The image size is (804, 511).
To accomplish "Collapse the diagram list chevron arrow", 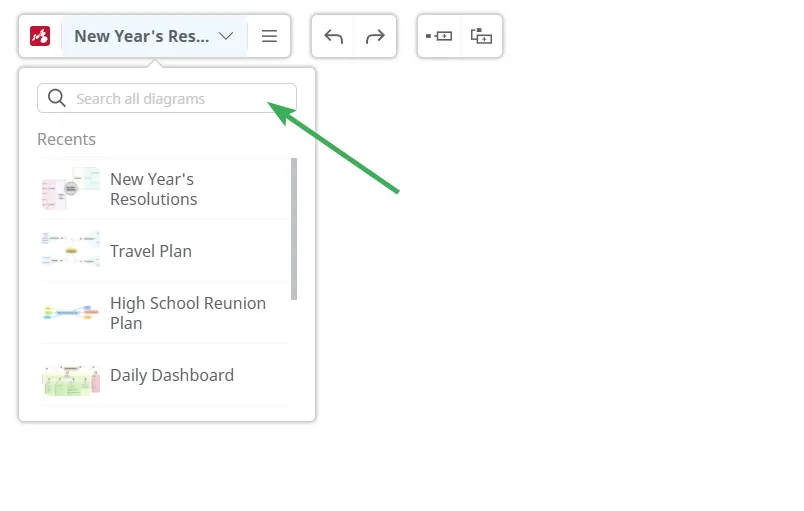I will 226,36.
